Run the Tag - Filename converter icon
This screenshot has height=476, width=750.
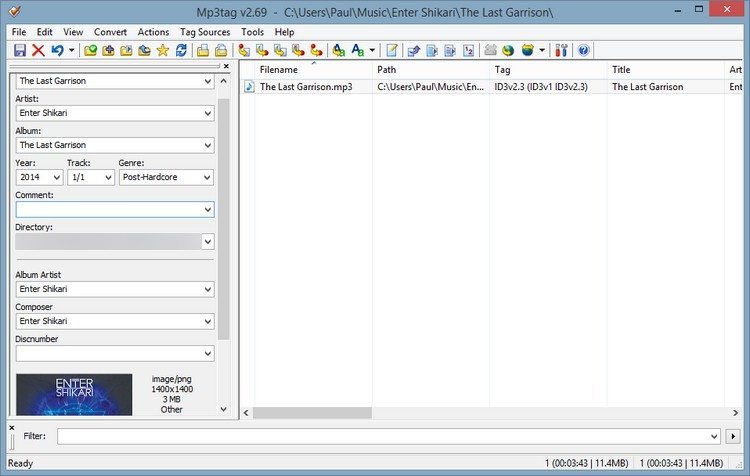point(244,50)
